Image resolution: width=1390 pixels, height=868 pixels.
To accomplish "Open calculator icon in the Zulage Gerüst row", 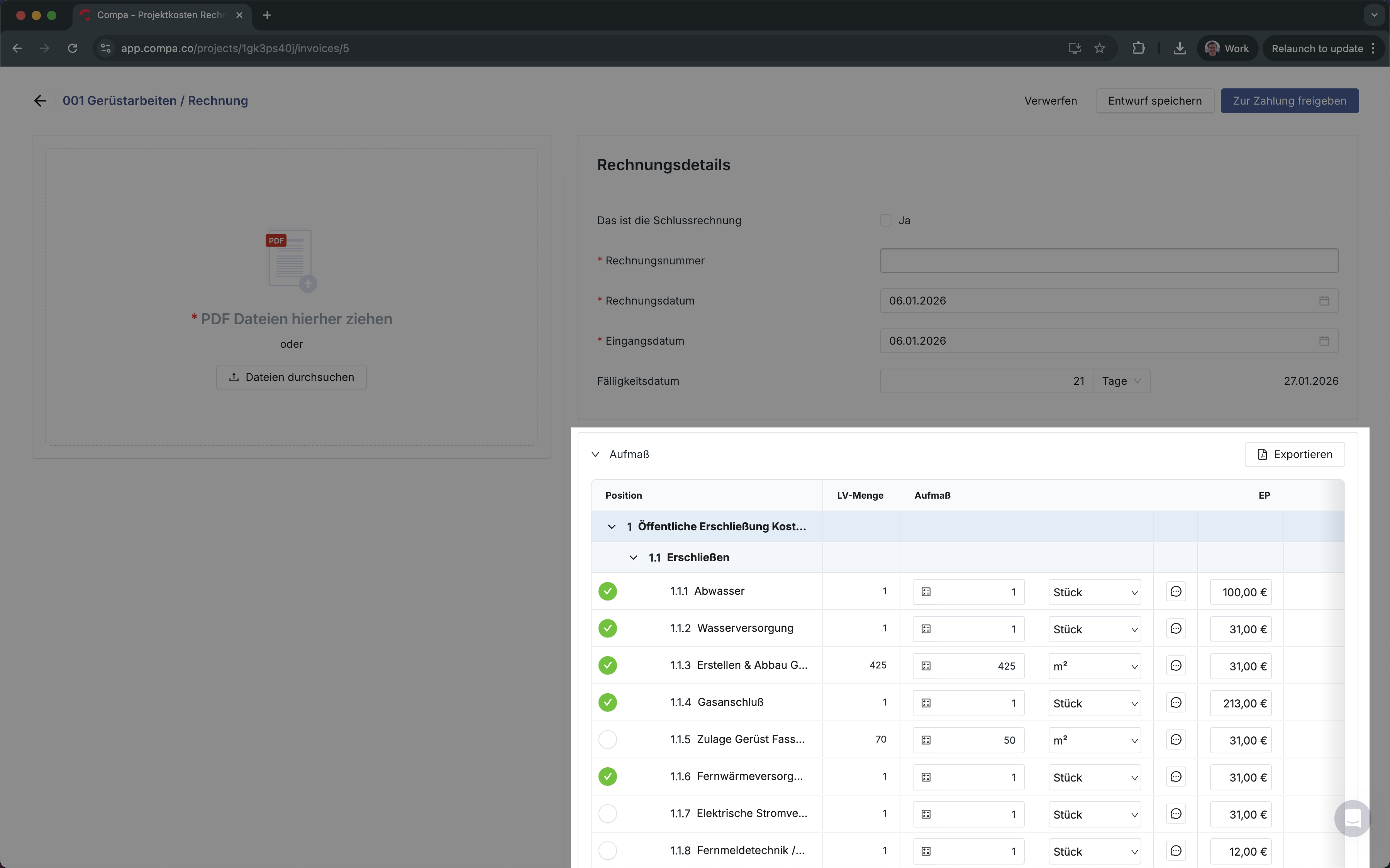I will tap(926, 740).
